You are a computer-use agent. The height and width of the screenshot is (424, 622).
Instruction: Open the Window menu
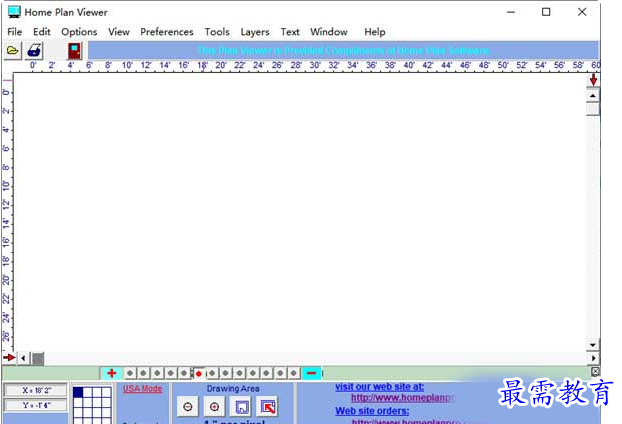[x=329, y=32]
